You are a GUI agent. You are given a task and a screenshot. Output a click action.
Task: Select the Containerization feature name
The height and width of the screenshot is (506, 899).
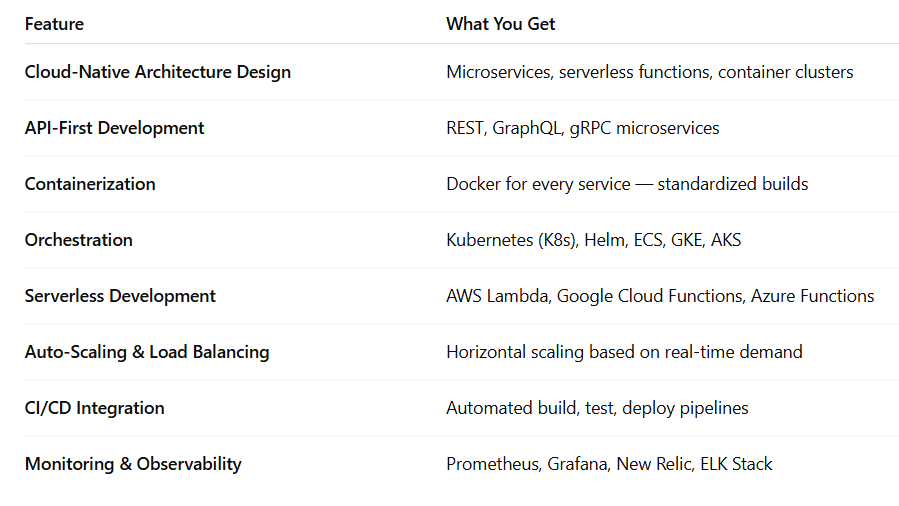pyautogui.click(x=90, y=184)
